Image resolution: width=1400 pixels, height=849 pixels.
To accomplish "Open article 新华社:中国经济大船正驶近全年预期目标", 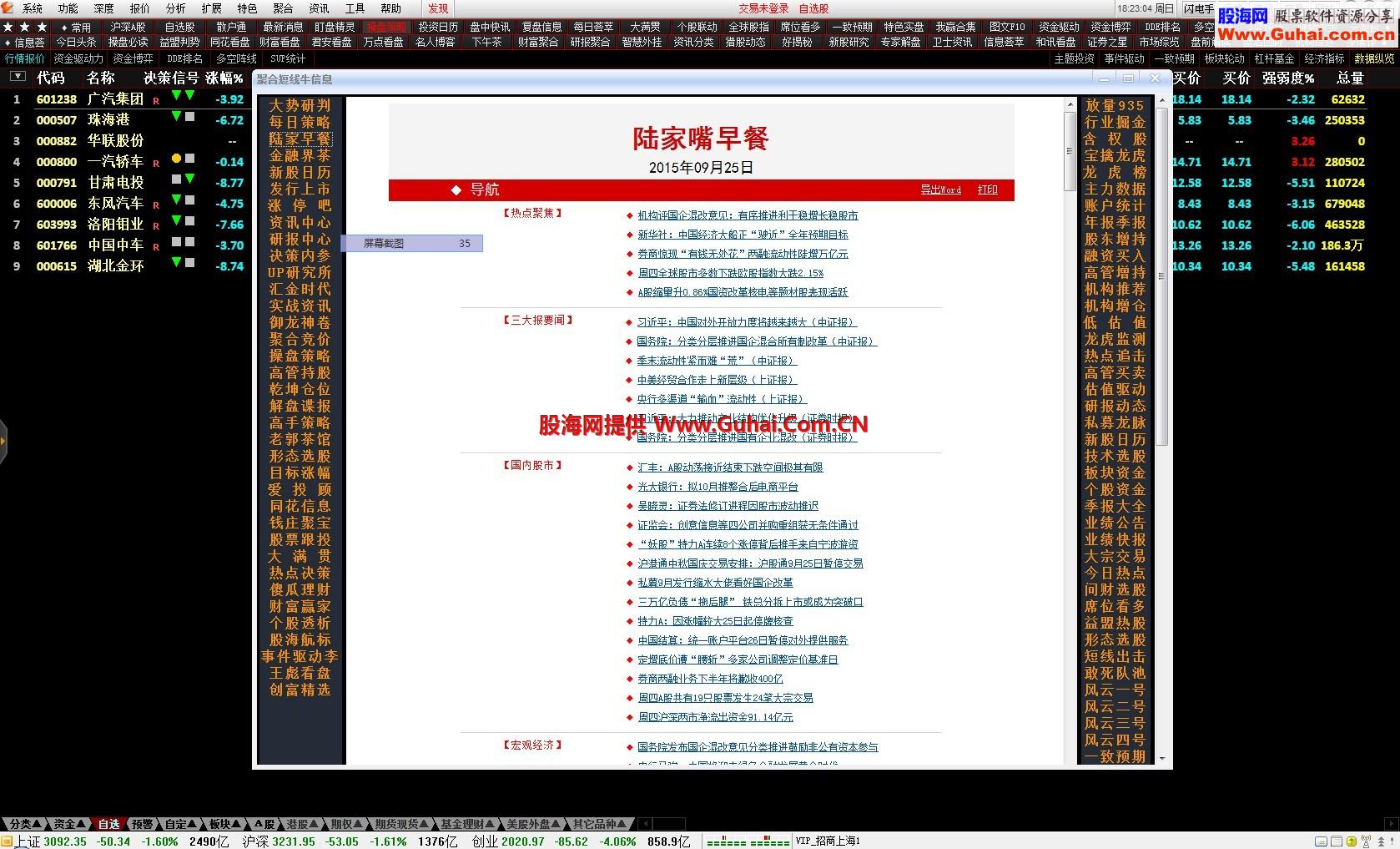I will (743, 235).
